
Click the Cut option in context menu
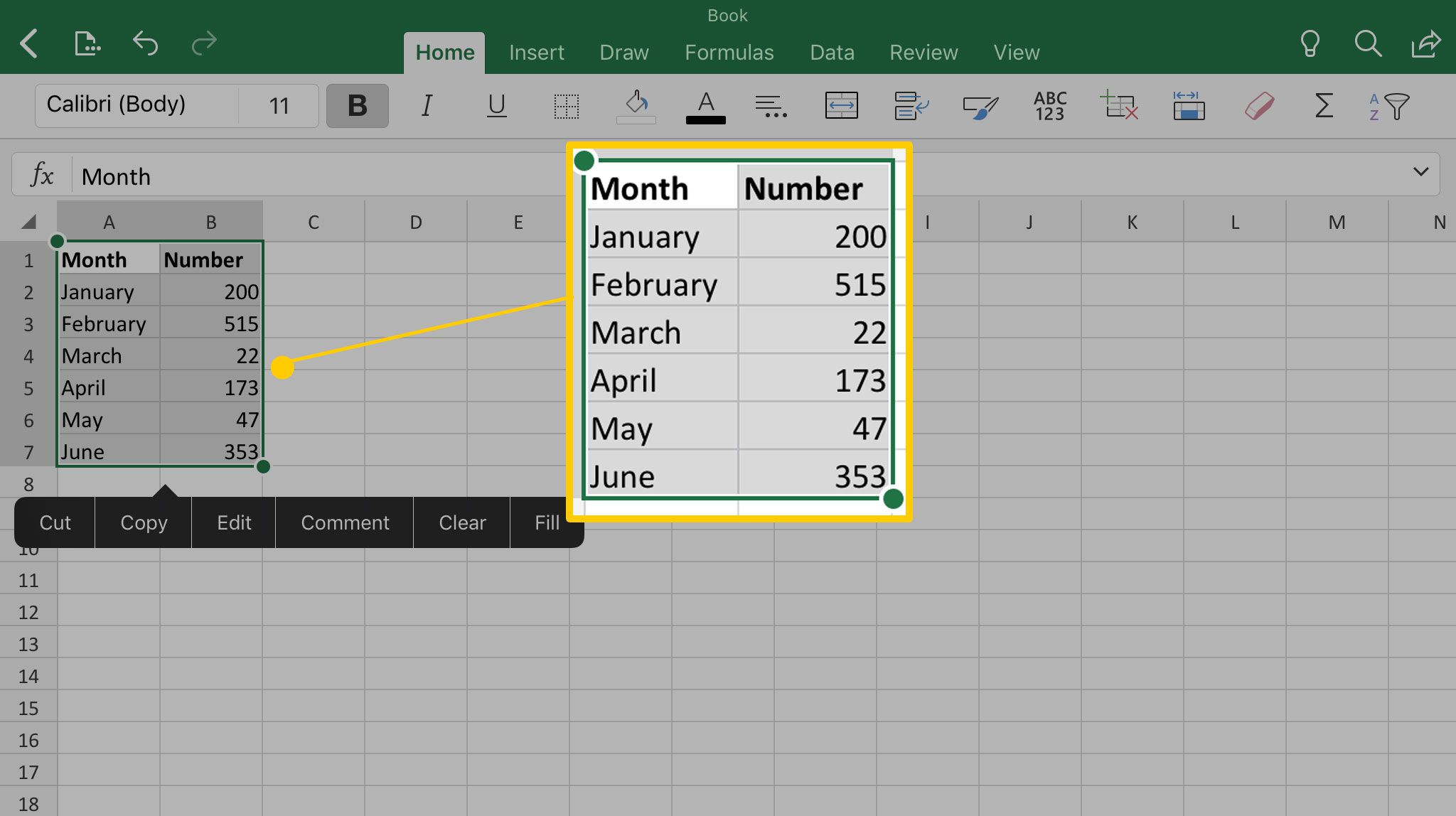coord(54,521)
